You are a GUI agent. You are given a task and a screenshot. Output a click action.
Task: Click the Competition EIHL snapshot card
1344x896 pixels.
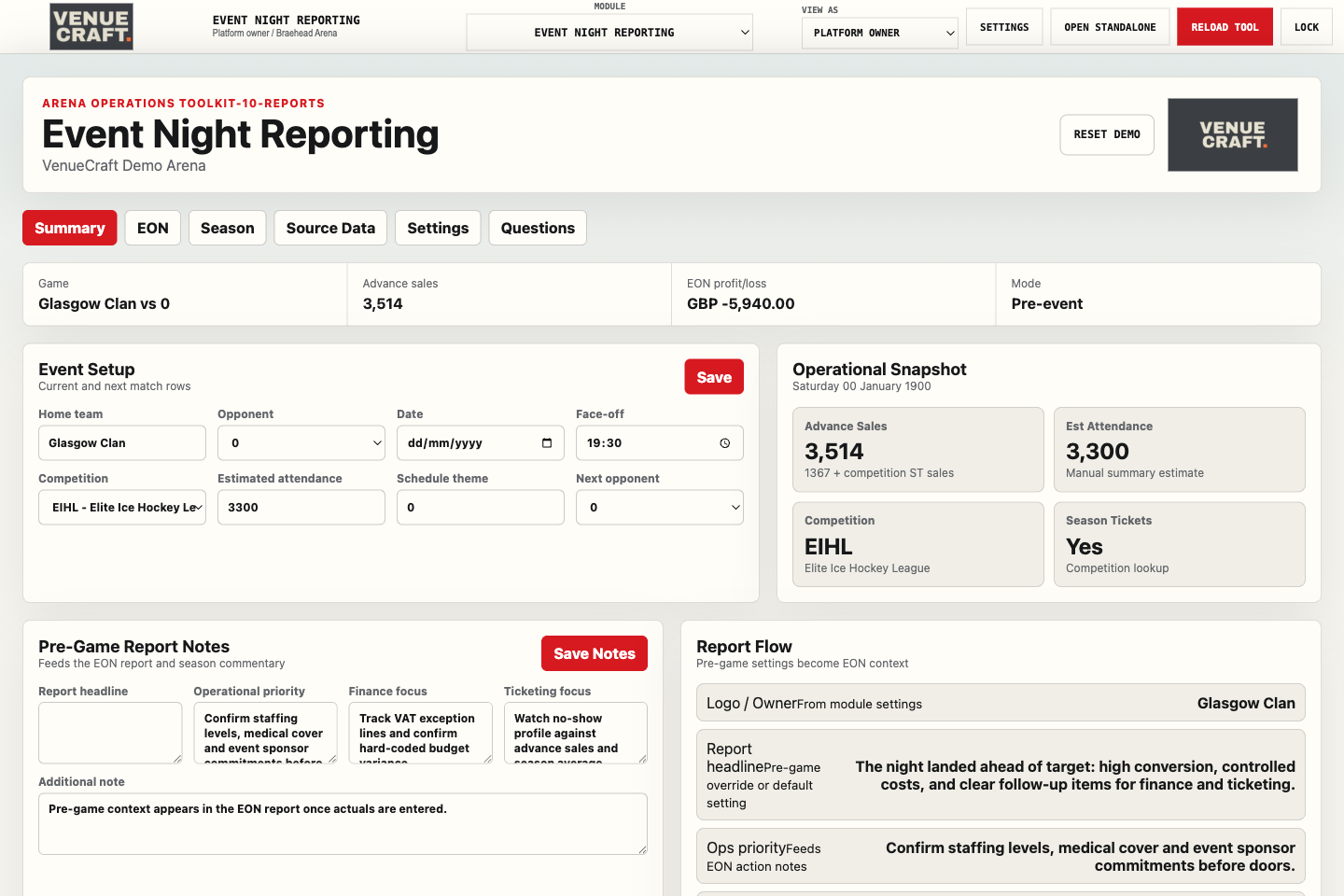click(x=918, y=544)
